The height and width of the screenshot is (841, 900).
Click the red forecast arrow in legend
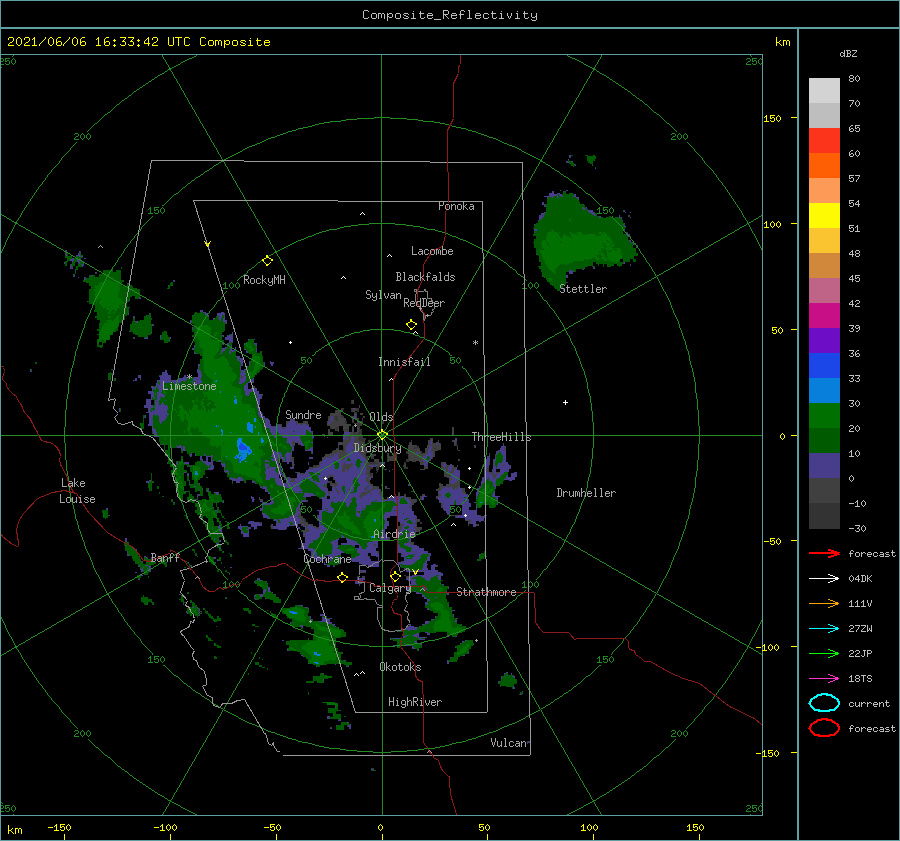click(824, 553)
